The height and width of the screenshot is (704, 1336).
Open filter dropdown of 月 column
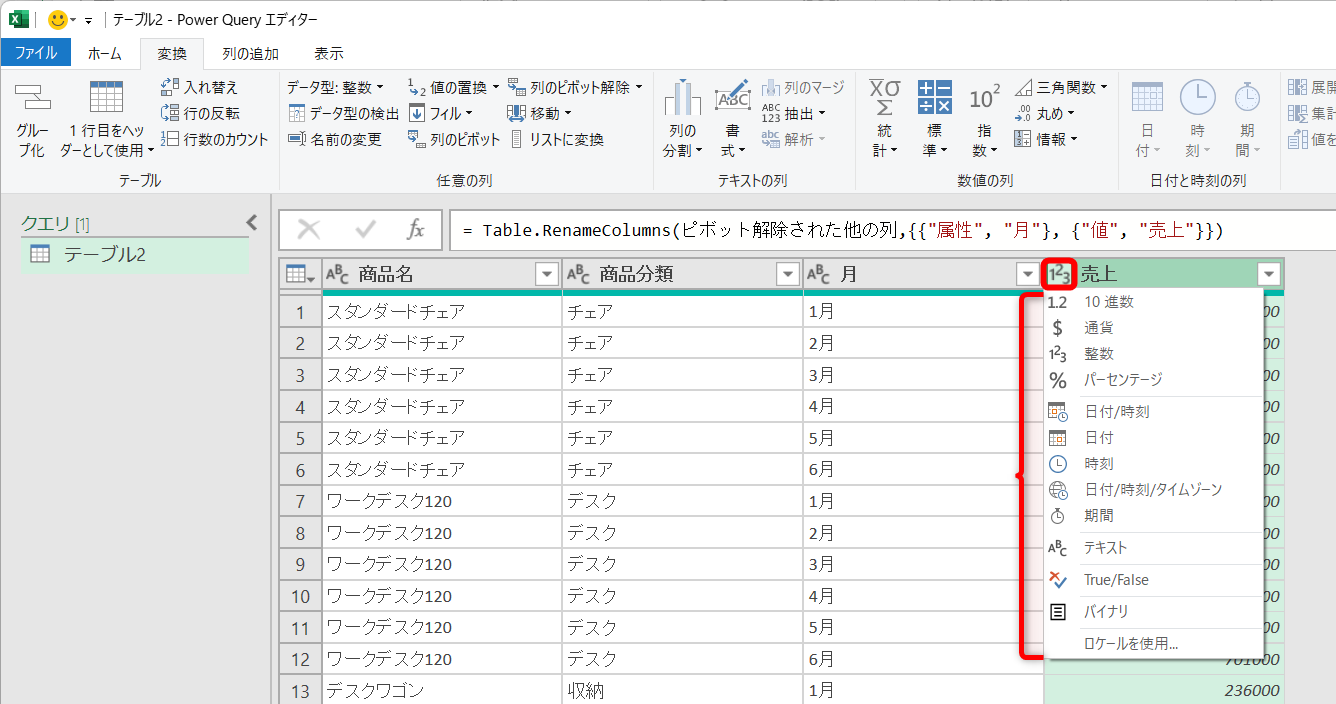pos(1027,274)
